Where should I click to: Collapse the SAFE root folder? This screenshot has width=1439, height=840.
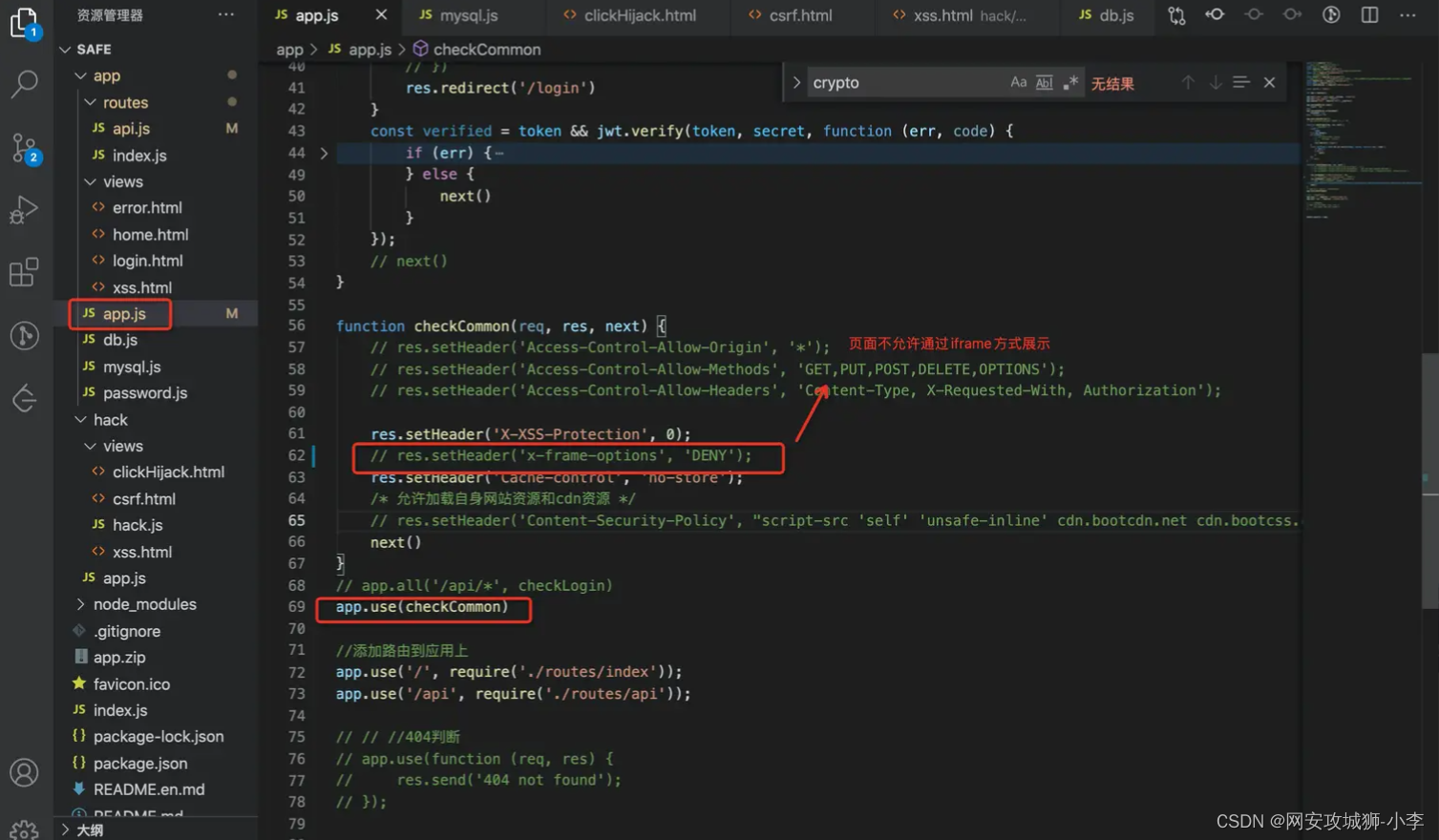coord(65,50)
